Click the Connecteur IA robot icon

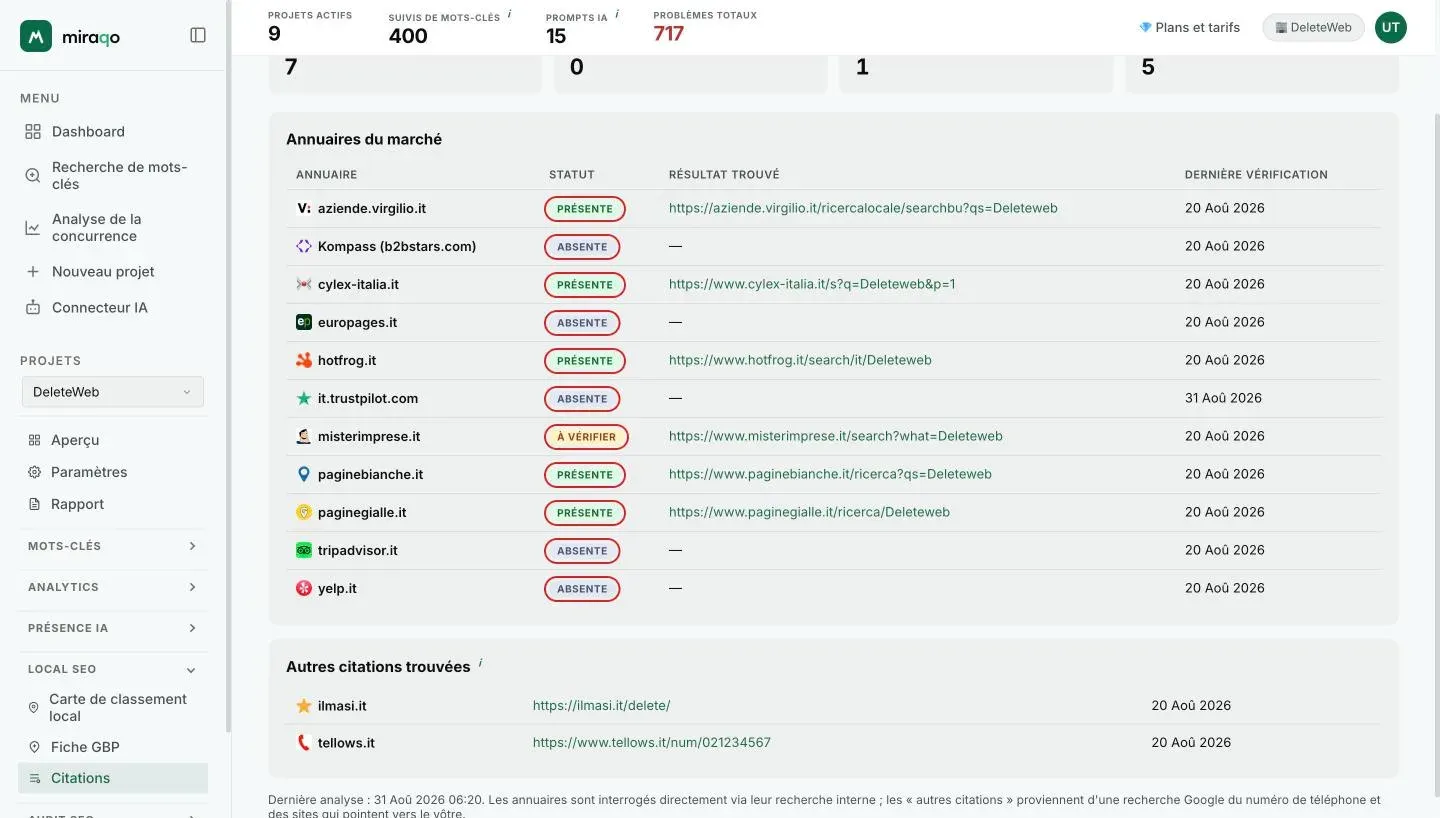tap(33, 307)
